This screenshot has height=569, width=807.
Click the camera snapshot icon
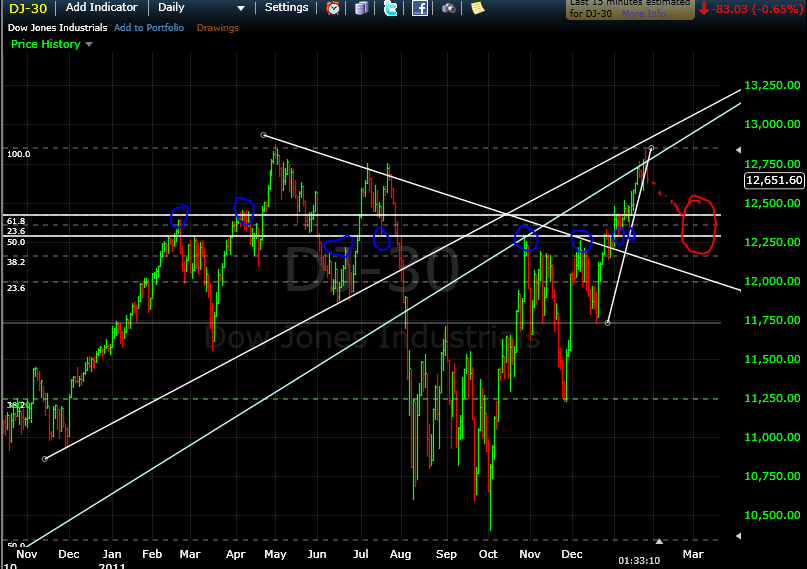(449, 8)
